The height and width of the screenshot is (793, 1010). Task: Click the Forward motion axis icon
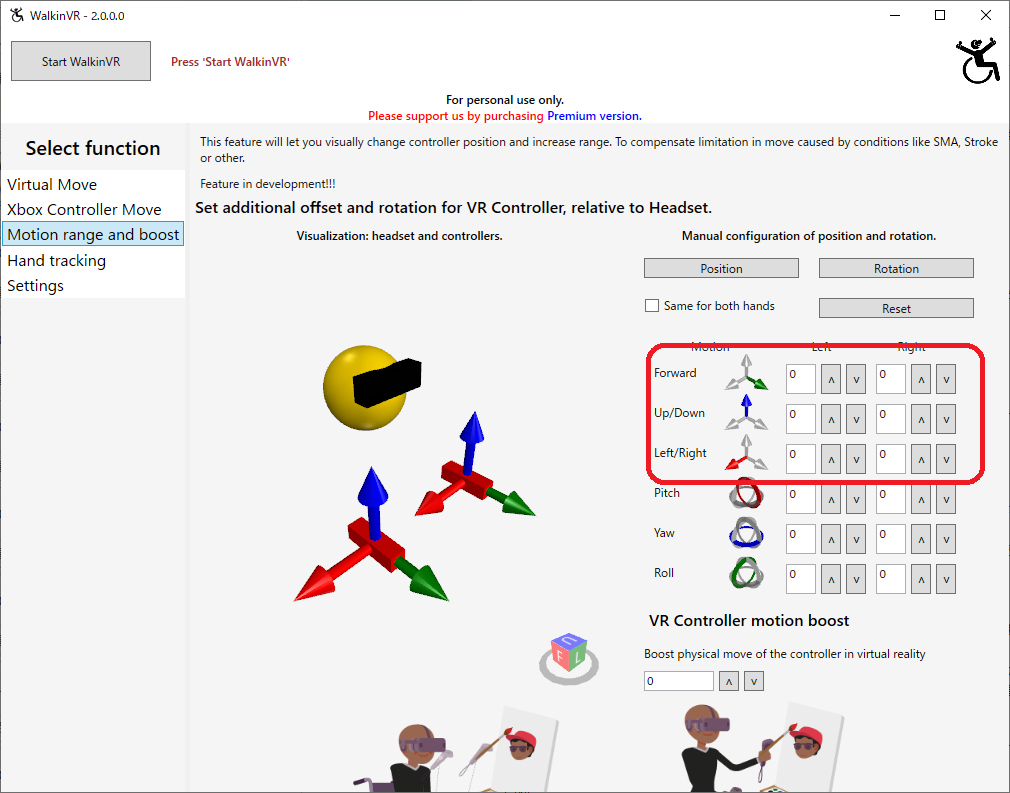(x=746, y=372)
